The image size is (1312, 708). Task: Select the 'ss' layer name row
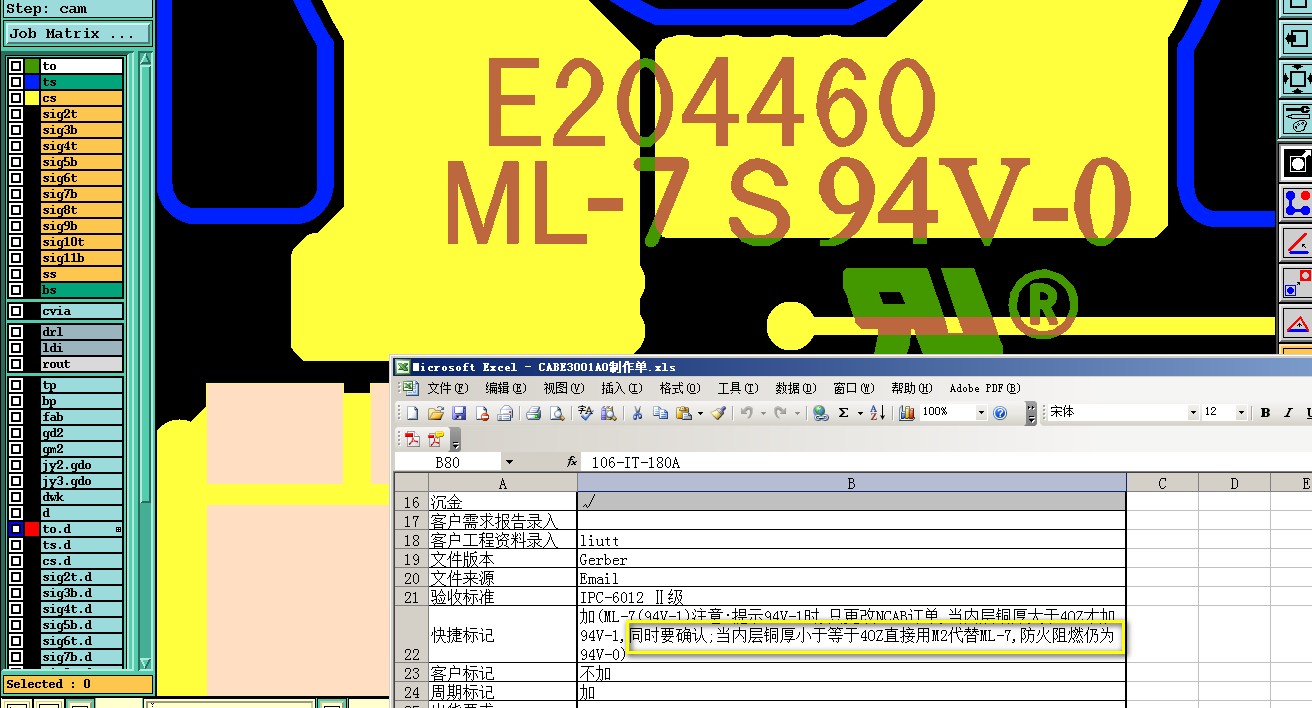point(81,274)
